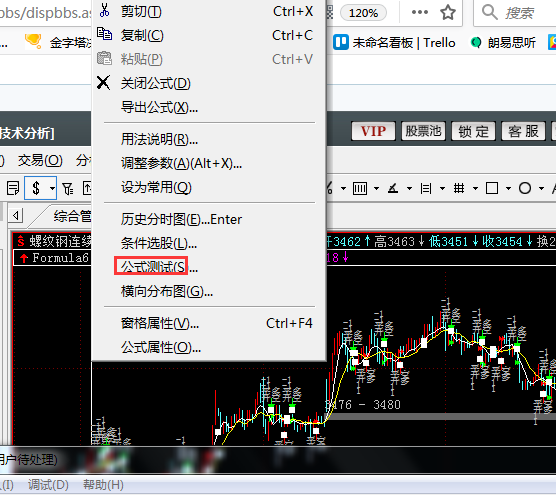
Task: Choose 剪切(T) from the context menu
Action: (209, 11)
